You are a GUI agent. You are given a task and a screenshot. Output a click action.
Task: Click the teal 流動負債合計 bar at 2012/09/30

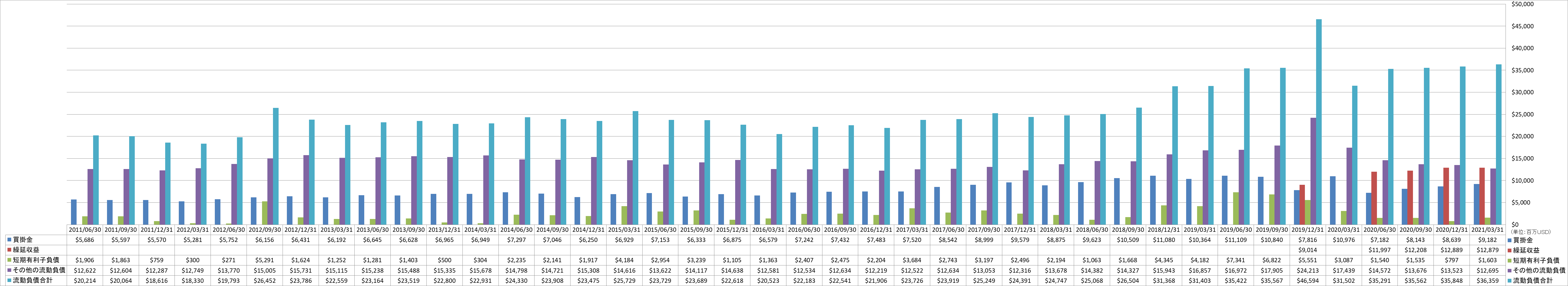[x=276, y=167]
